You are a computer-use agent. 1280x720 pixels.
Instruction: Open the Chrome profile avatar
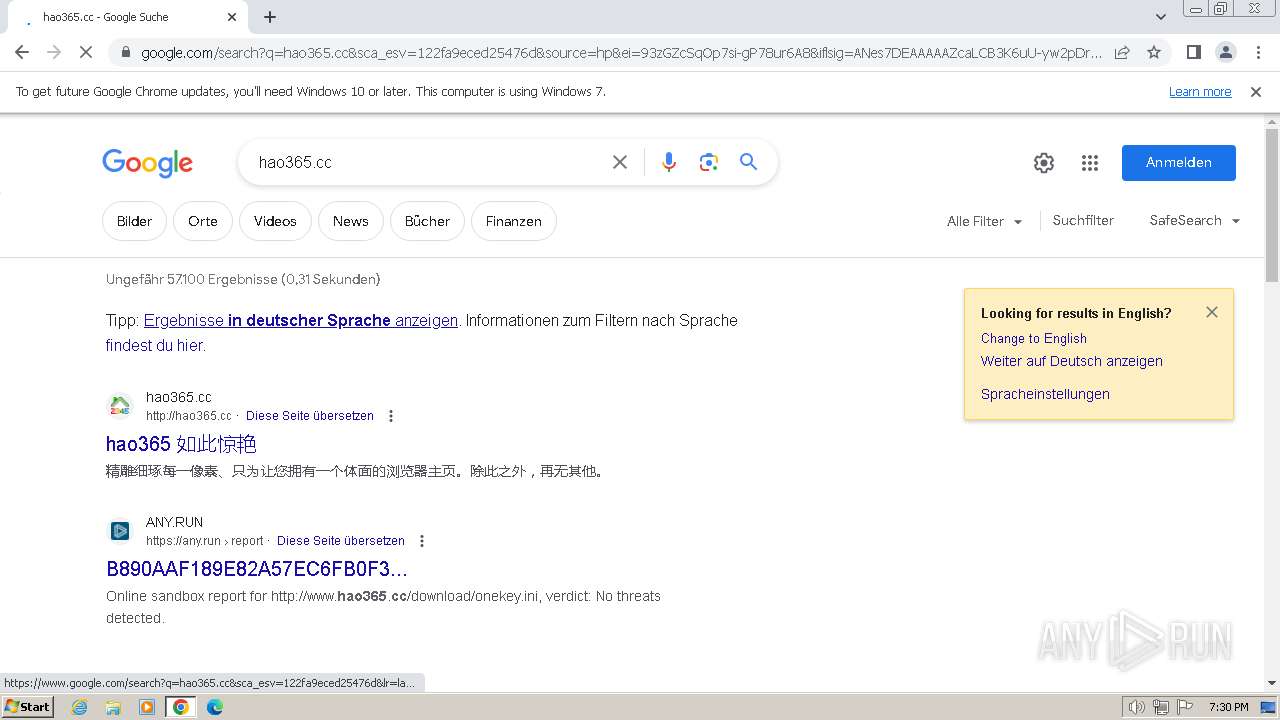tap(1225, 52)
